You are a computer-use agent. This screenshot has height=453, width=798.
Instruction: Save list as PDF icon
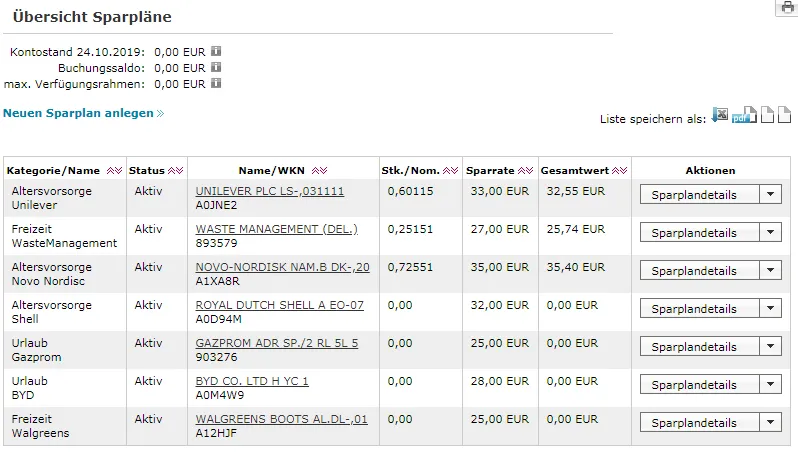point(744,115)
